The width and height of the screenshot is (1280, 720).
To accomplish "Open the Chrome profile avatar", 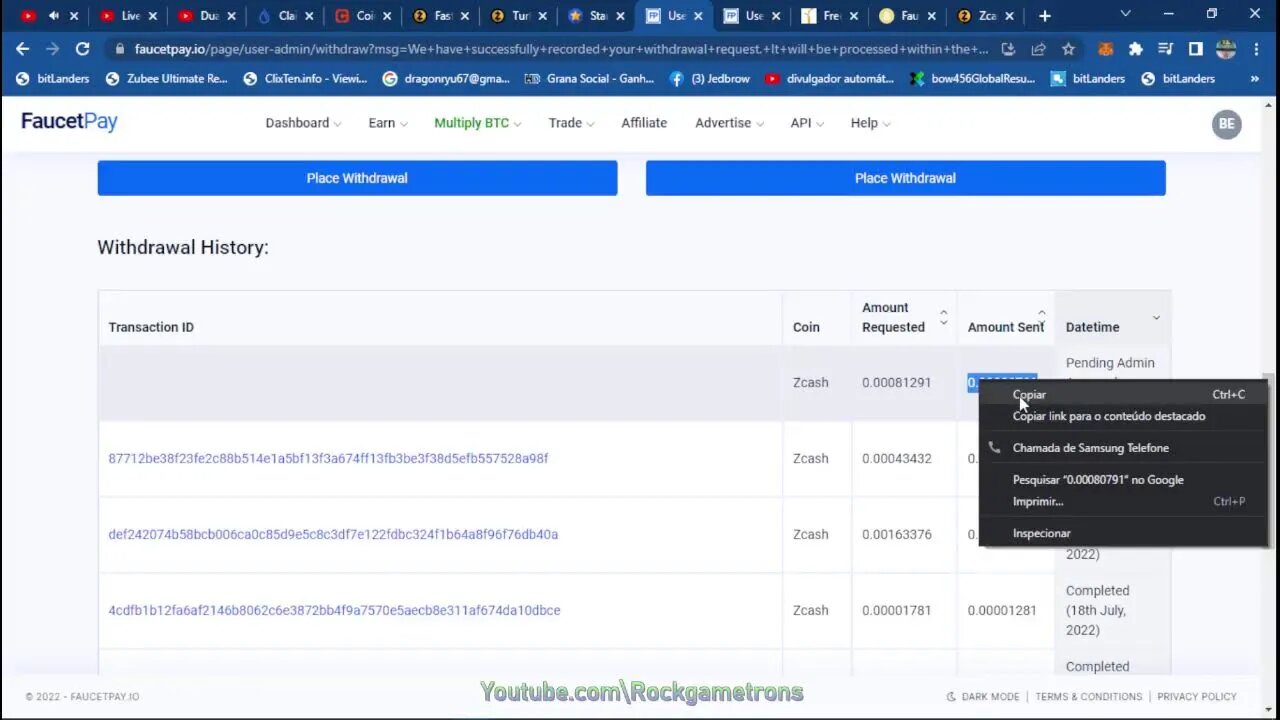I will tap(1226, 48).
